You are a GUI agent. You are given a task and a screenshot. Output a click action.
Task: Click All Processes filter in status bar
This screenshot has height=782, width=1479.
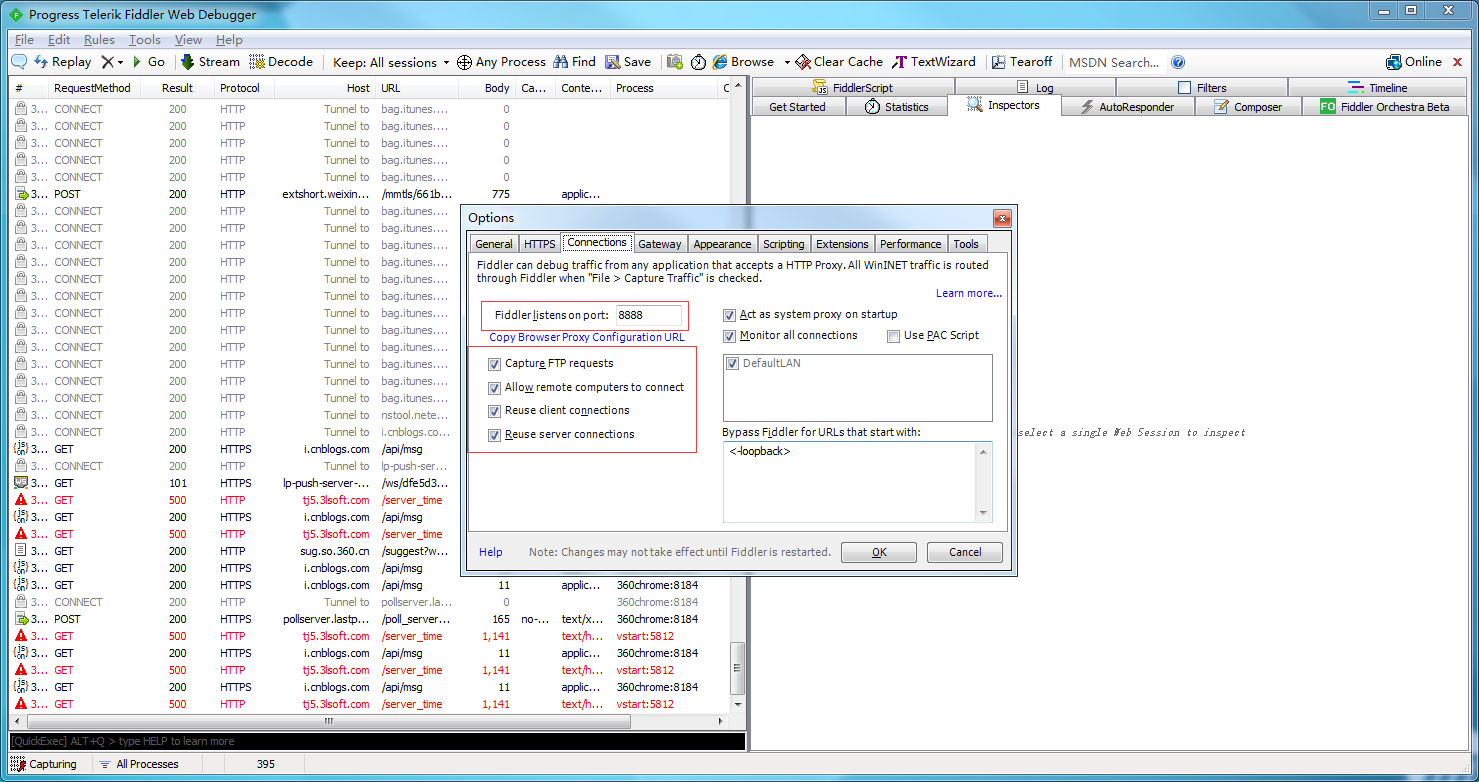139,764
